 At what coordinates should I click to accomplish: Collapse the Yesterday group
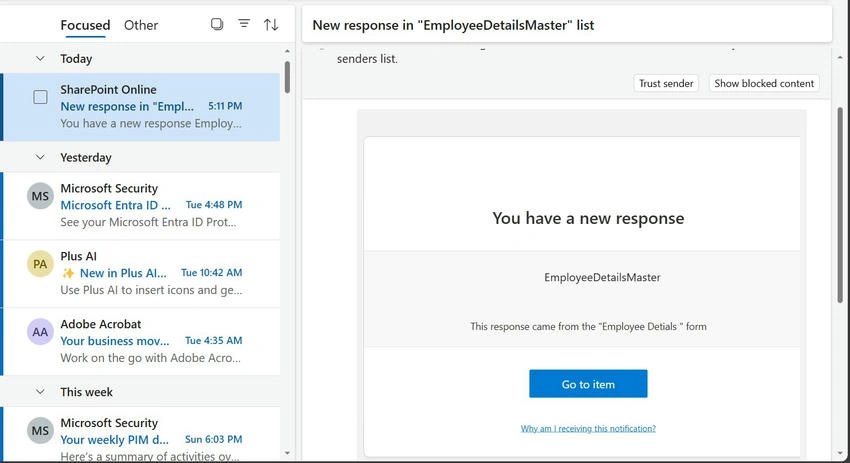40,157
